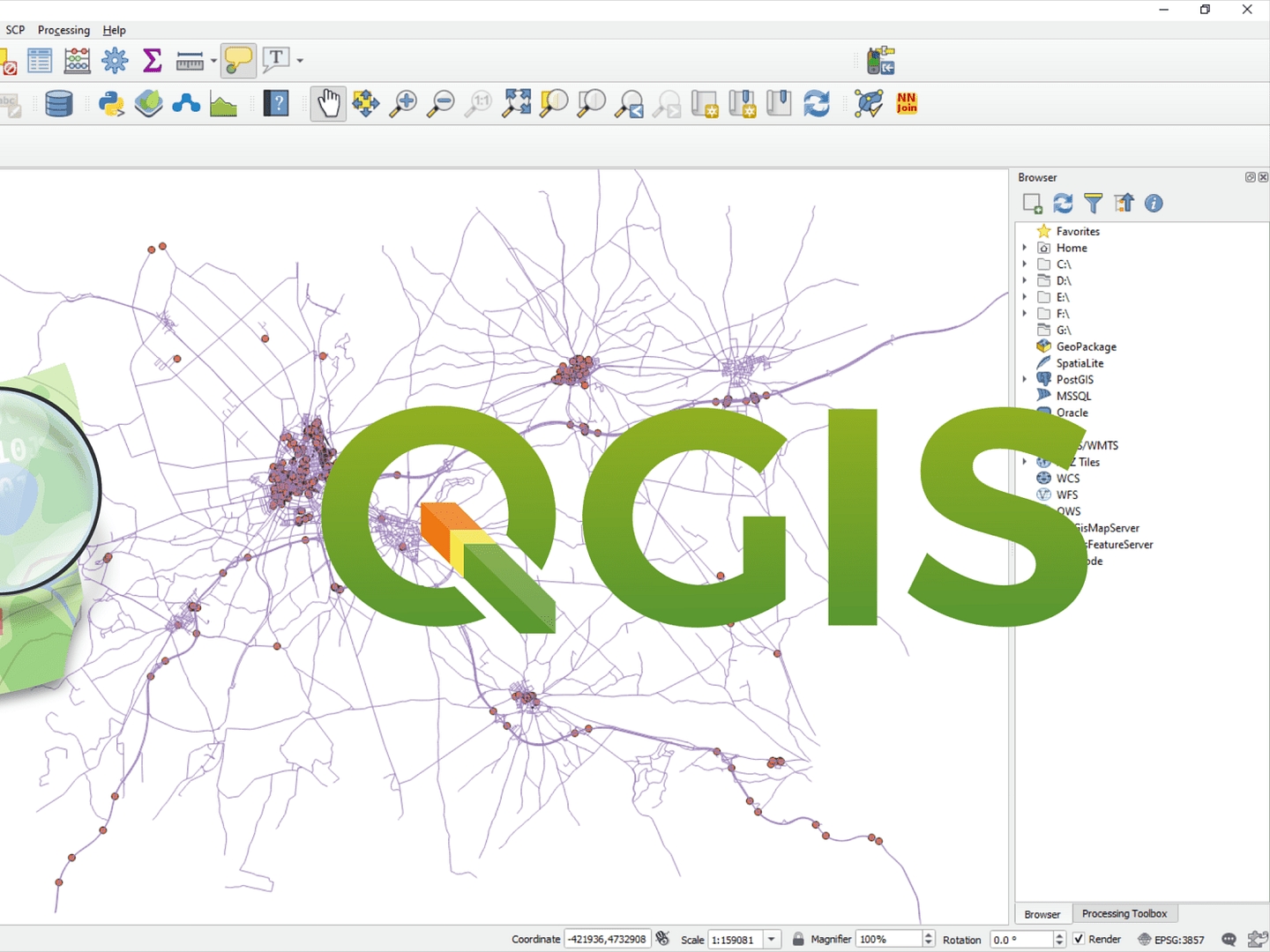Click New Map View icon

pyautogui.click(x=705, y=104)
